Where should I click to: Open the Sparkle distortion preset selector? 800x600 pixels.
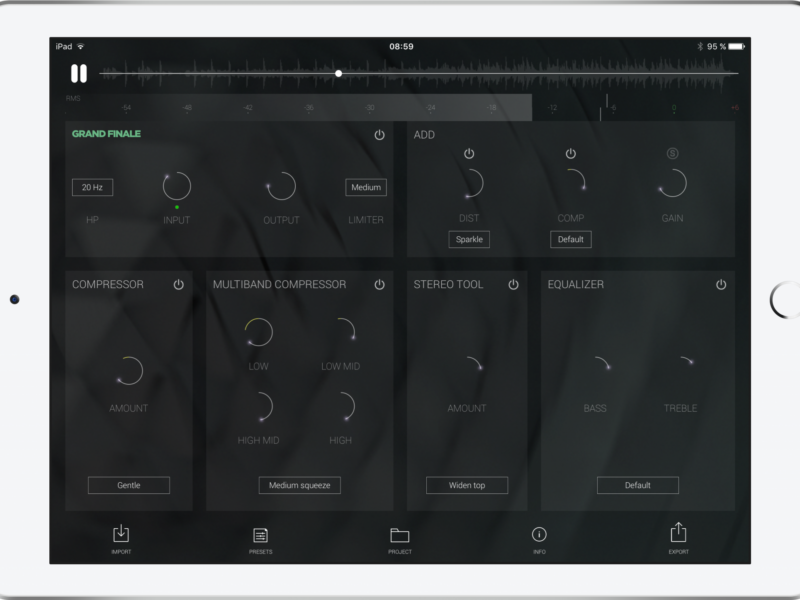coord(469,239)
